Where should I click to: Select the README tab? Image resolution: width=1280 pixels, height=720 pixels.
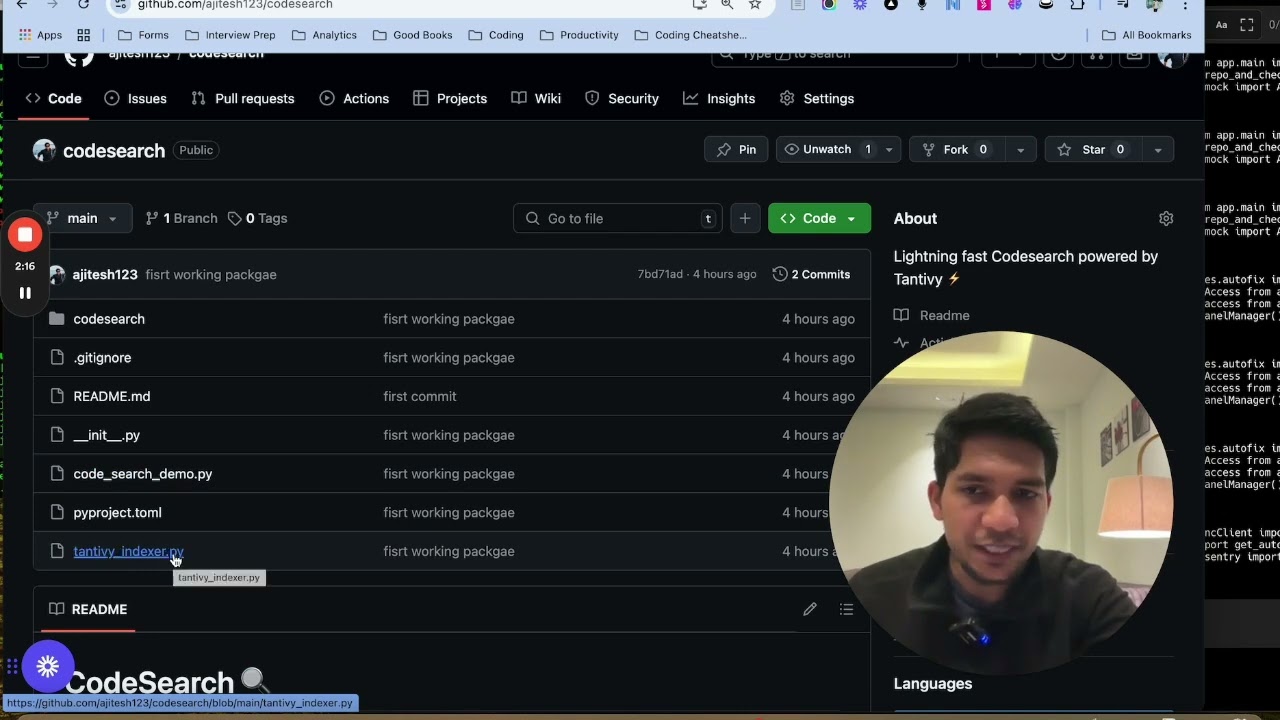88,609
